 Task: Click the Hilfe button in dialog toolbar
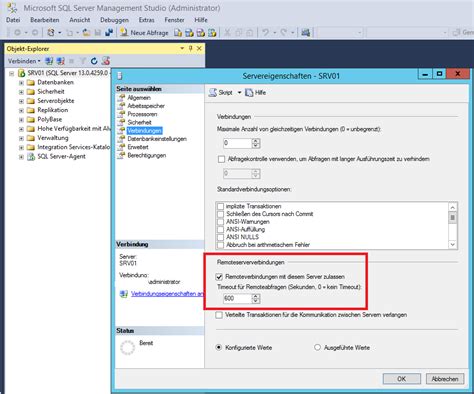256,93
